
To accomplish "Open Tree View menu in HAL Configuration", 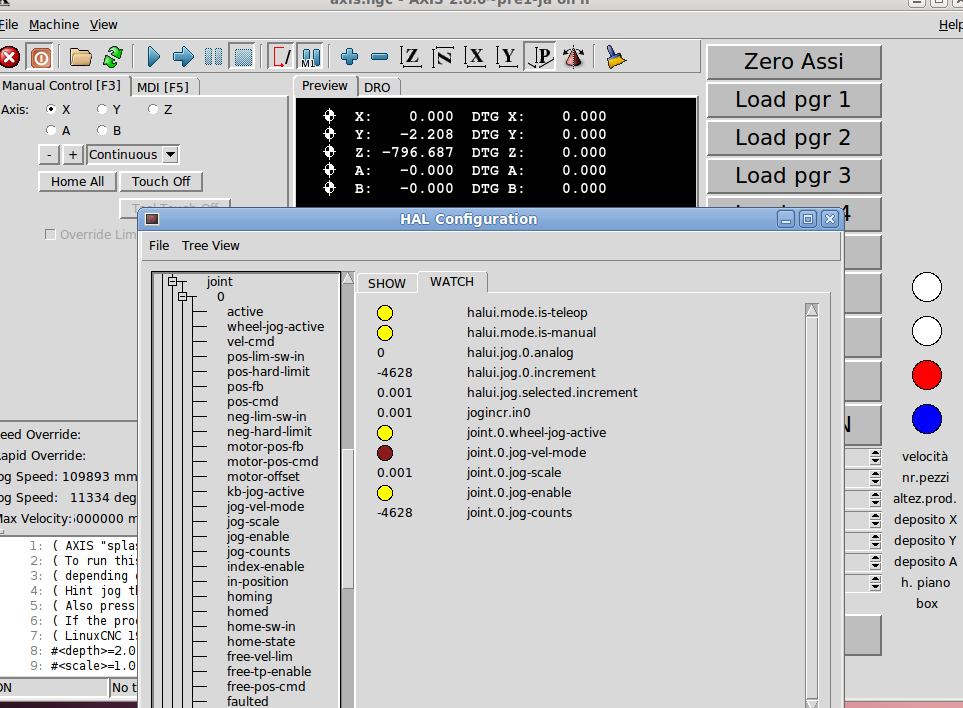I will [x=211, y=246].
